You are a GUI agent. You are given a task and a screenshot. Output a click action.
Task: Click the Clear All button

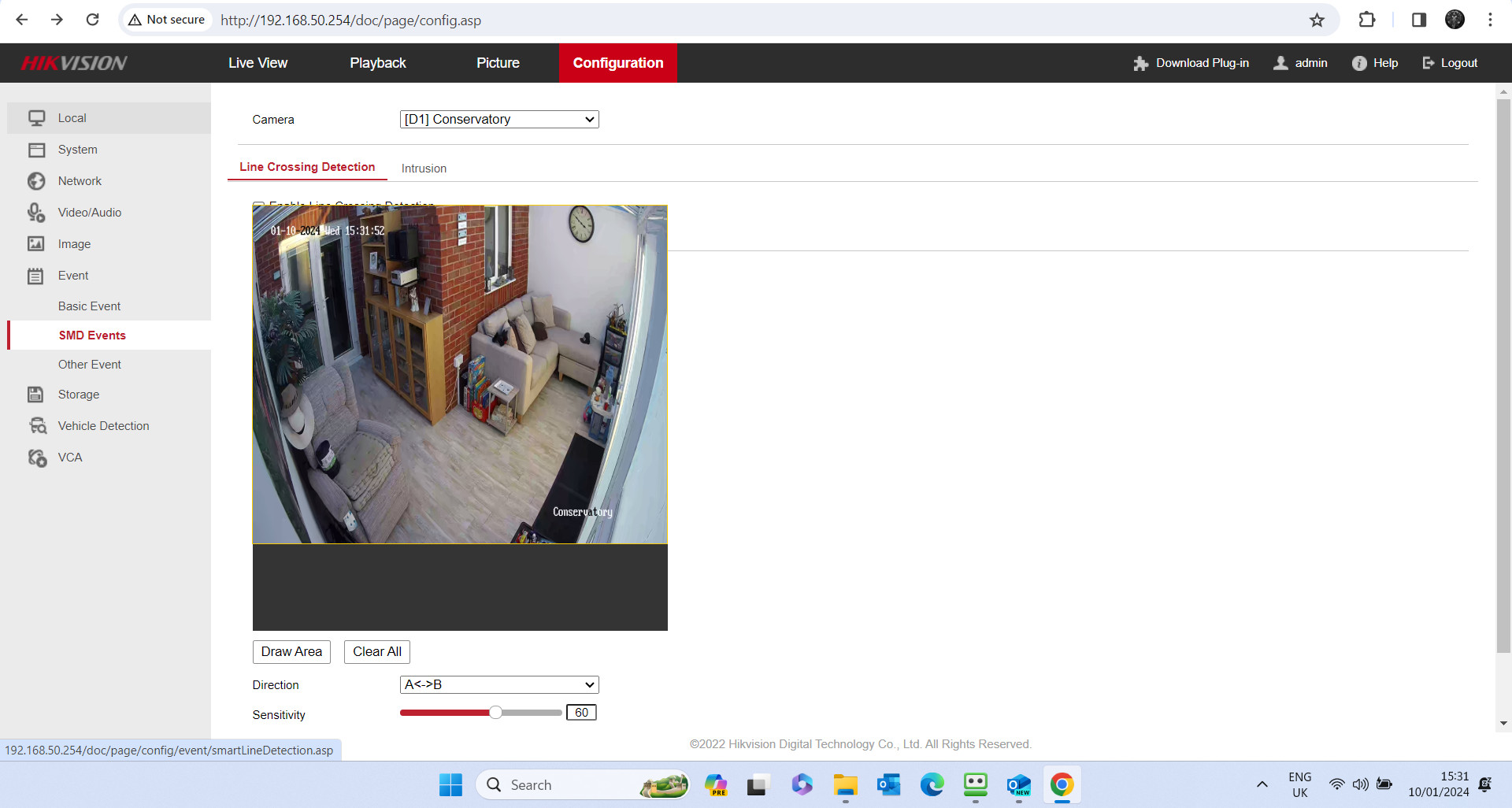click(x=376, y=651)
